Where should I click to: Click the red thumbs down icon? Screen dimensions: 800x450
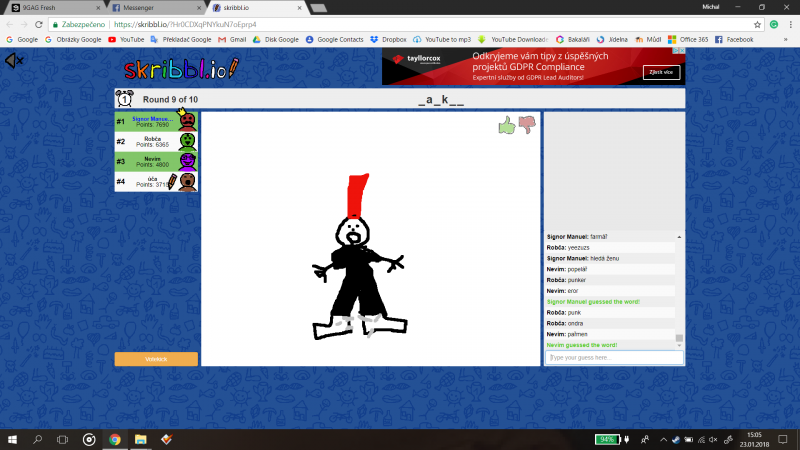pos(526,124)
